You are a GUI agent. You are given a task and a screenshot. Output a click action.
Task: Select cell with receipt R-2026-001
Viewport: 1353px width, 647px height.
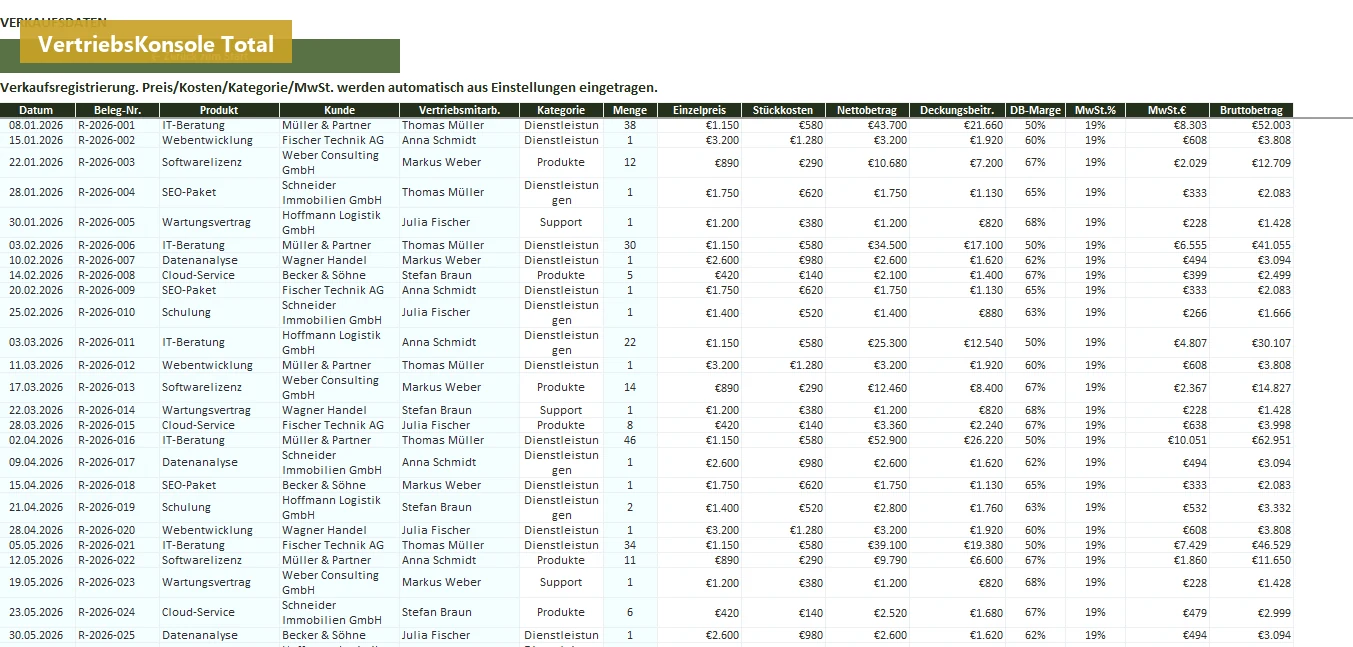[x=117, y=125]
